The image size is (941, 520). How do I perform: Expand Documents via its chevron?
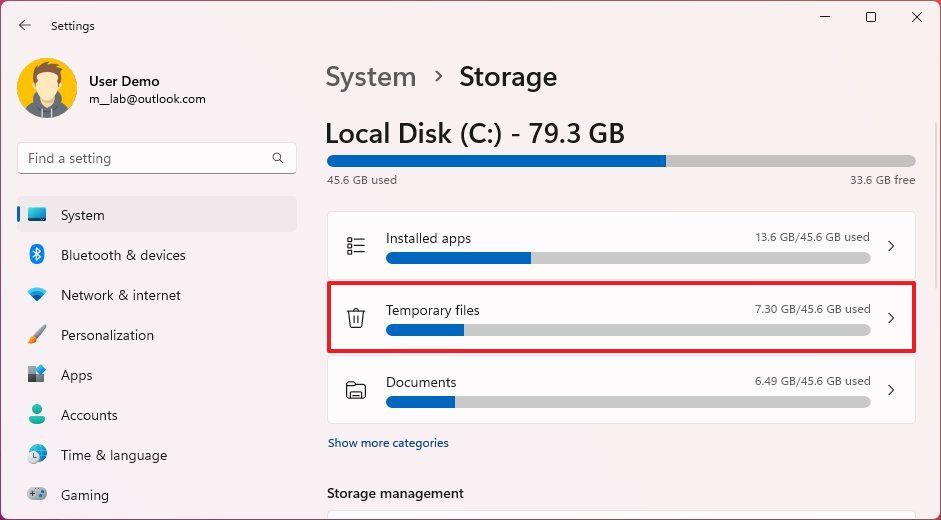[891, 390]
